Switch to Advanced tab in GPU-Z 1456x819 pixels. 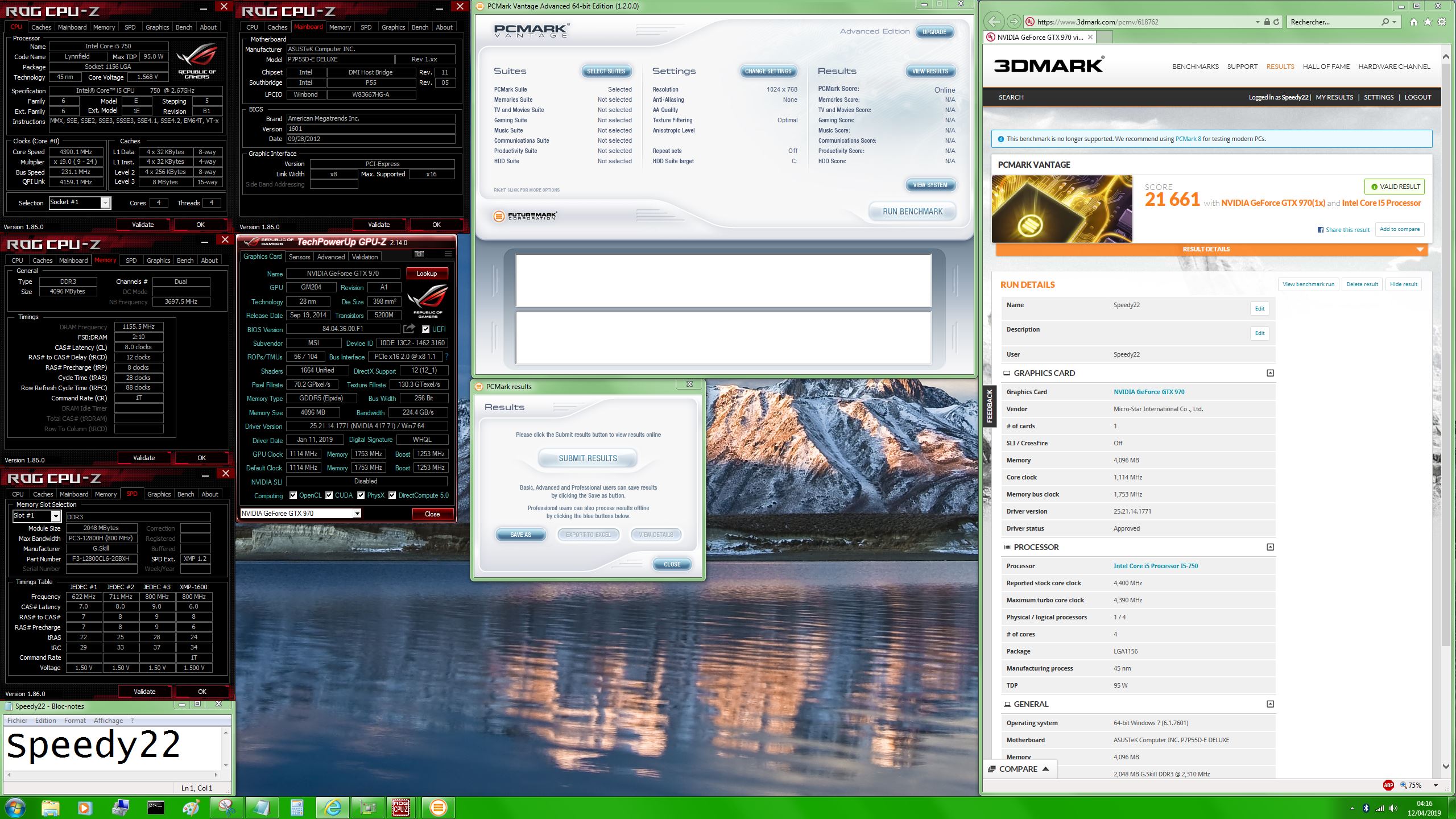click(331, 257)
